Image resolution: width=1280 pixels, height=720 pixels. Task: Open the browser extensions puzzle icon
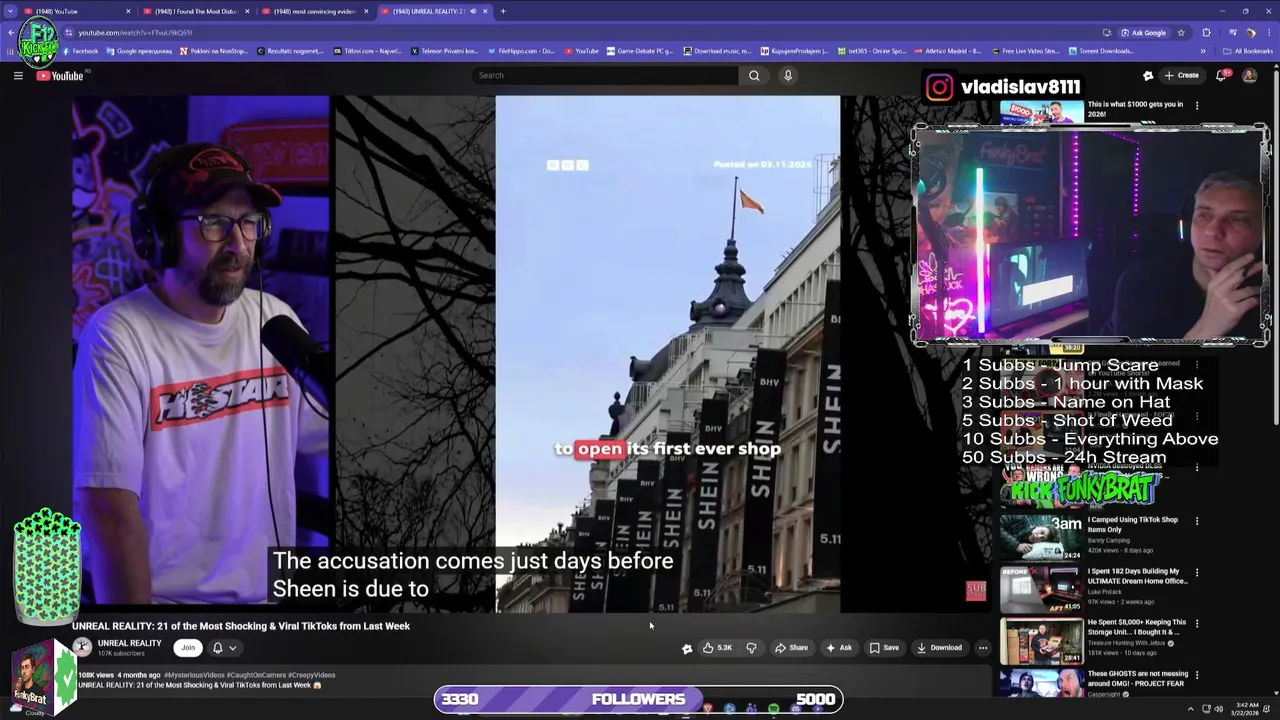tap(1206, 32)
